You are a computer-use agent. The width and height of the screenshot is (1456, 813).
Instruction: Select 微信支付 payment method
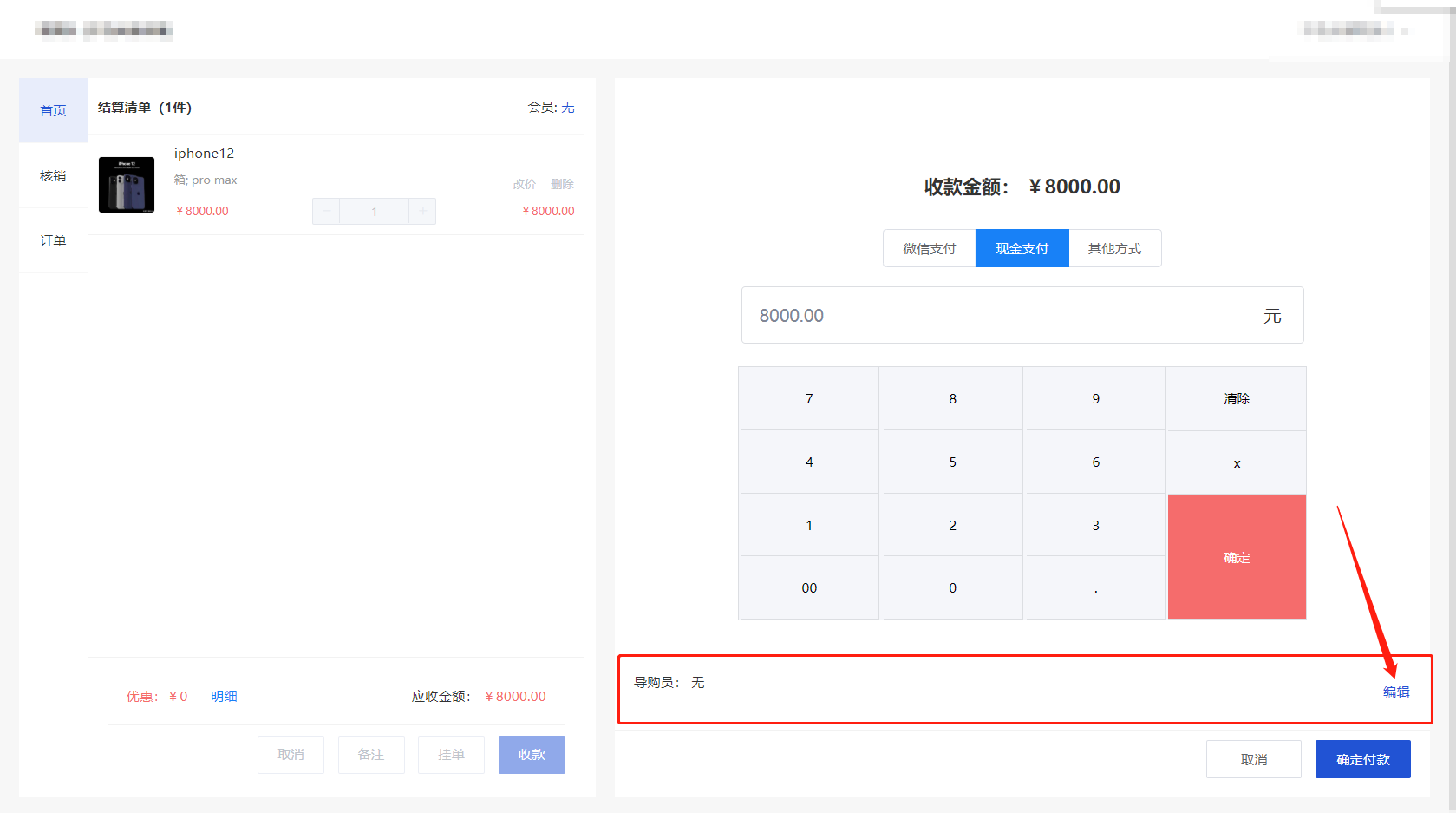tap(929, 249)
